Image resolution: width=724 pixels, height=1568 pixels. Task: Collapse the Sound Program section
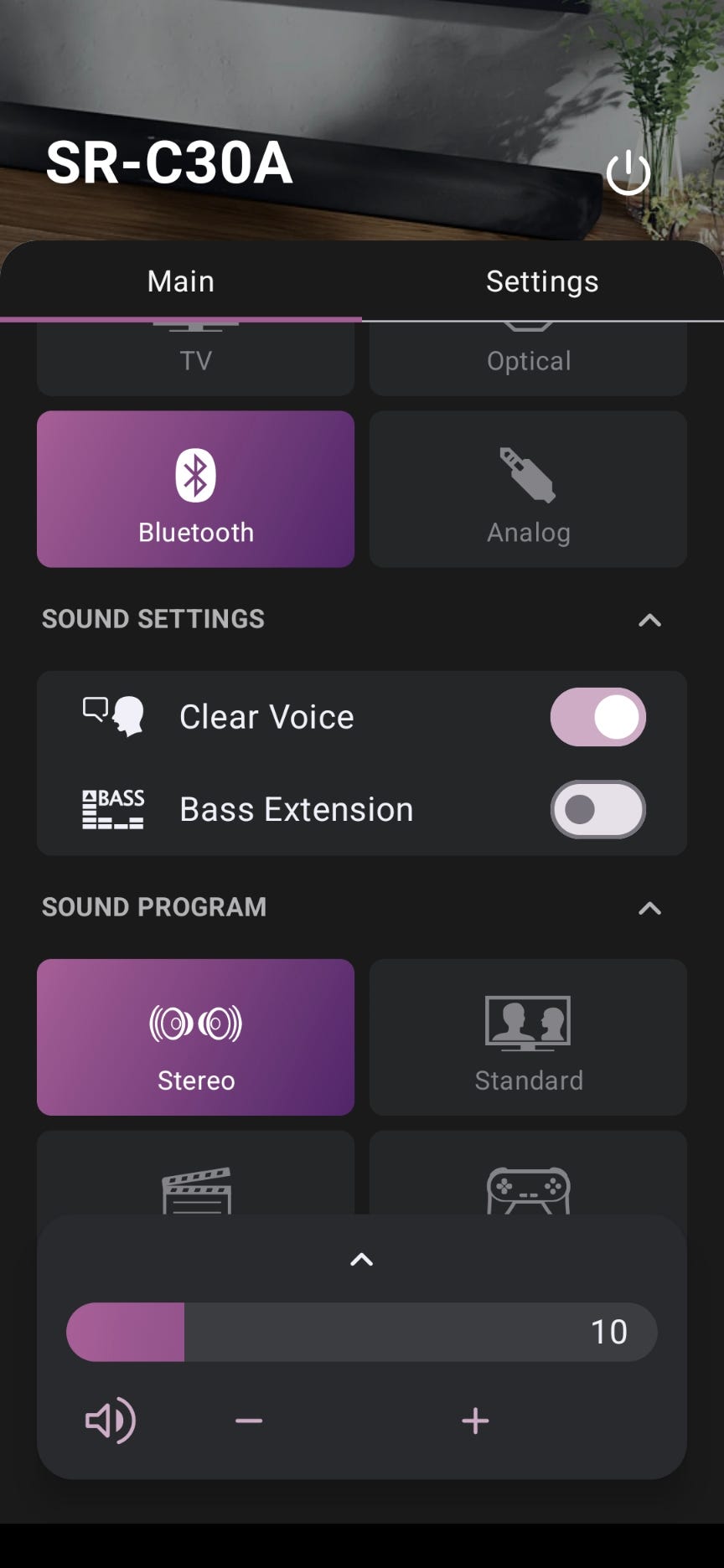[x=649, y=908]
